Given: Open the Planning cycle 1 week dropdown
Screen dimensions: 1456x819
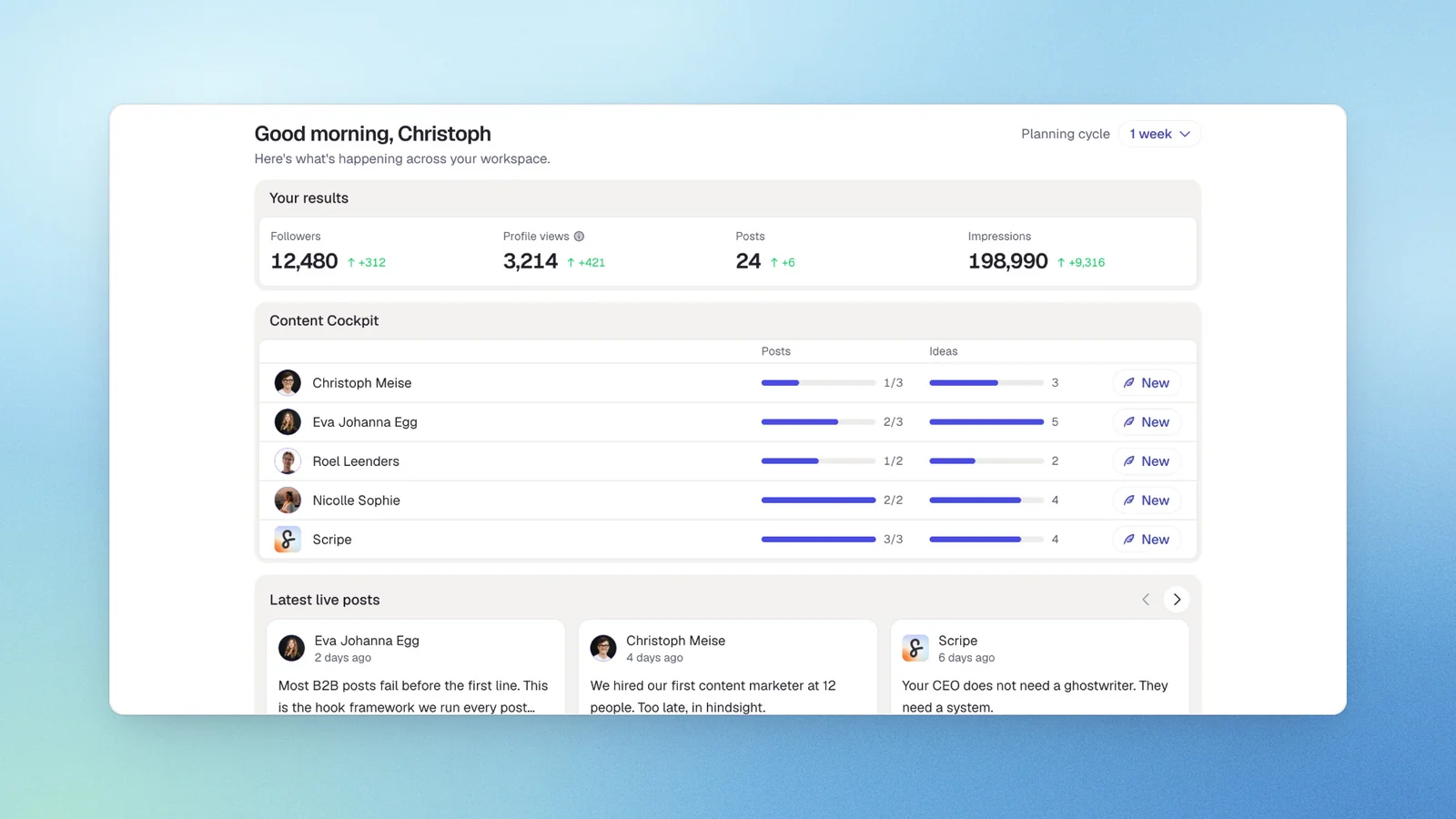Looking at the screenshot, I should pos(1159,134).
